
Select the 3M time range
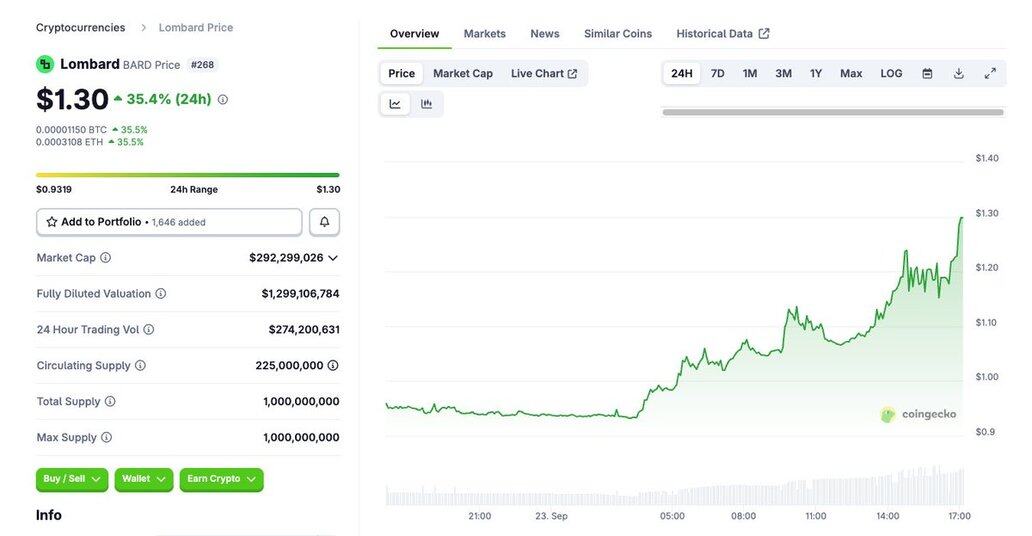[783, 73]
